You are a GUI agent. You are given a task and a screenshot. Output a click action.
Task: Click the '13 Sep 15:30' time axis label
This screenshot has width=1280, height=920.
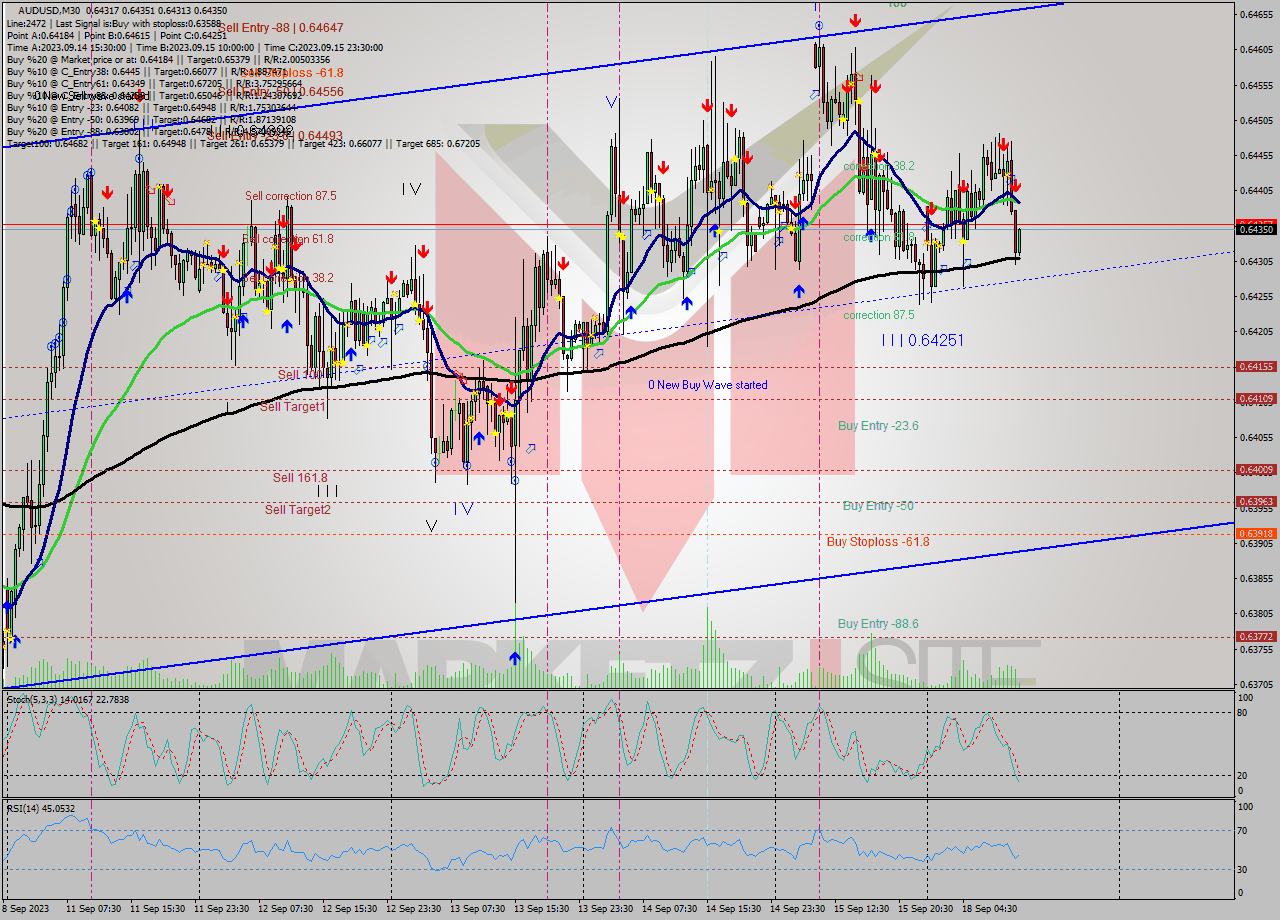[x=542, y=909]
